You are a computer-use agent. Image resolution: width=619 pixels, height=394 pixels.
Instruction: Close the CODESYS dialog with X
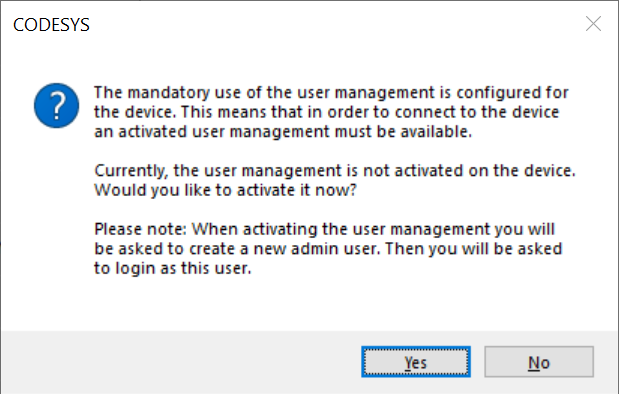tap(593, 24)
